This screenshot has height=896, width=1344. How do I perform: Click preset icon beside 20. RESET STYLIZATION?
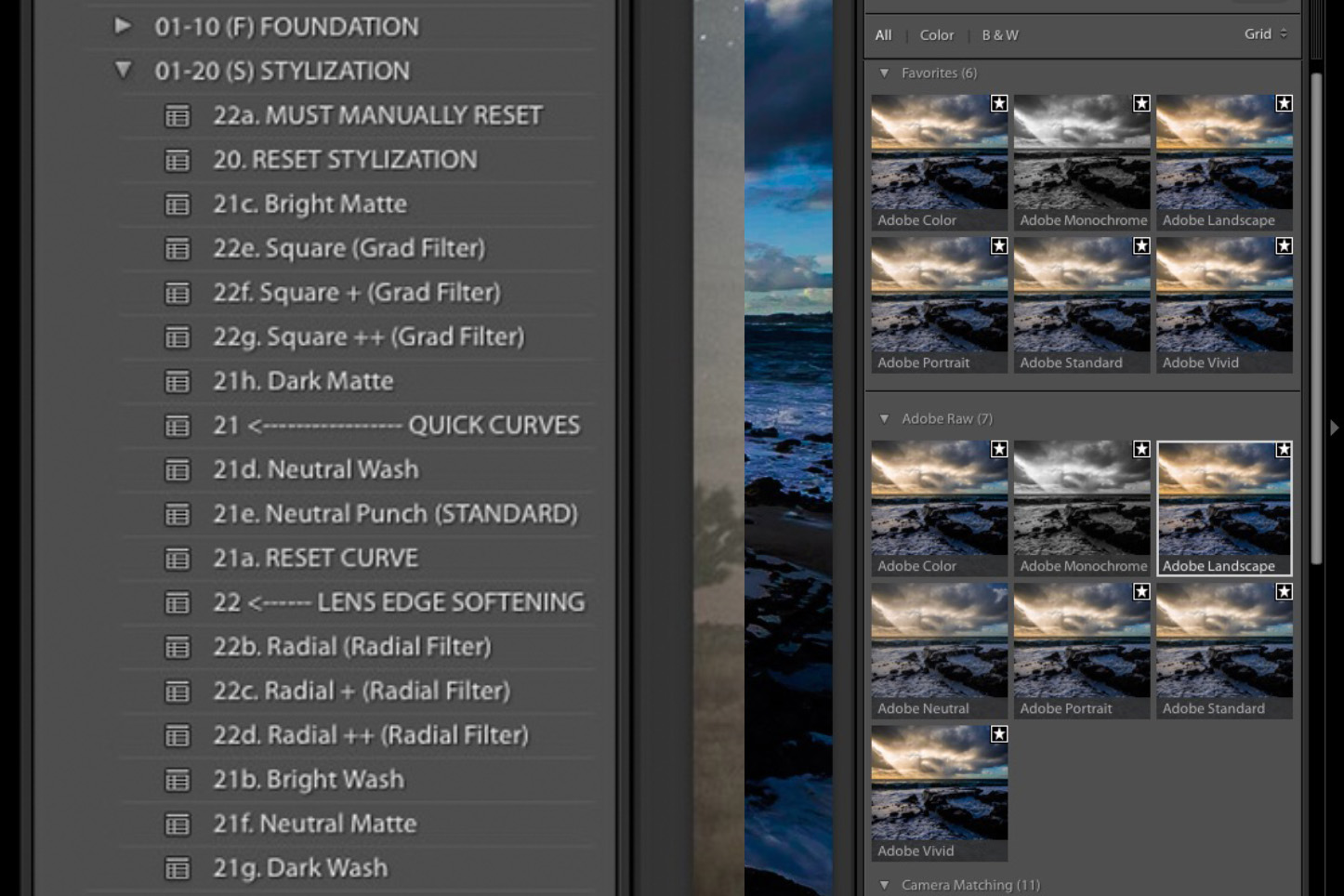coord(177,160)
